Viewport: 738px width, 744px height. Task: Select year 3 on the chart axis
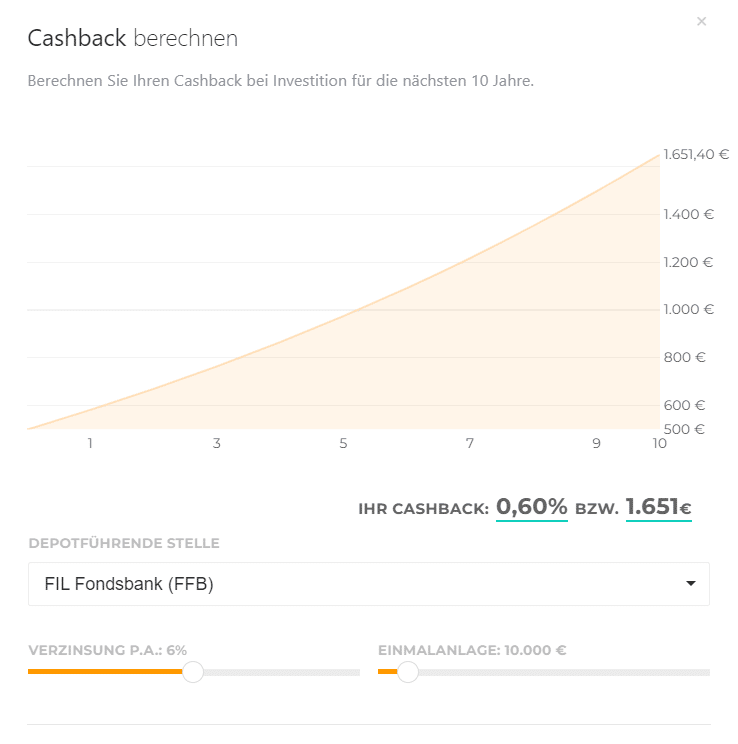(217, 443)
